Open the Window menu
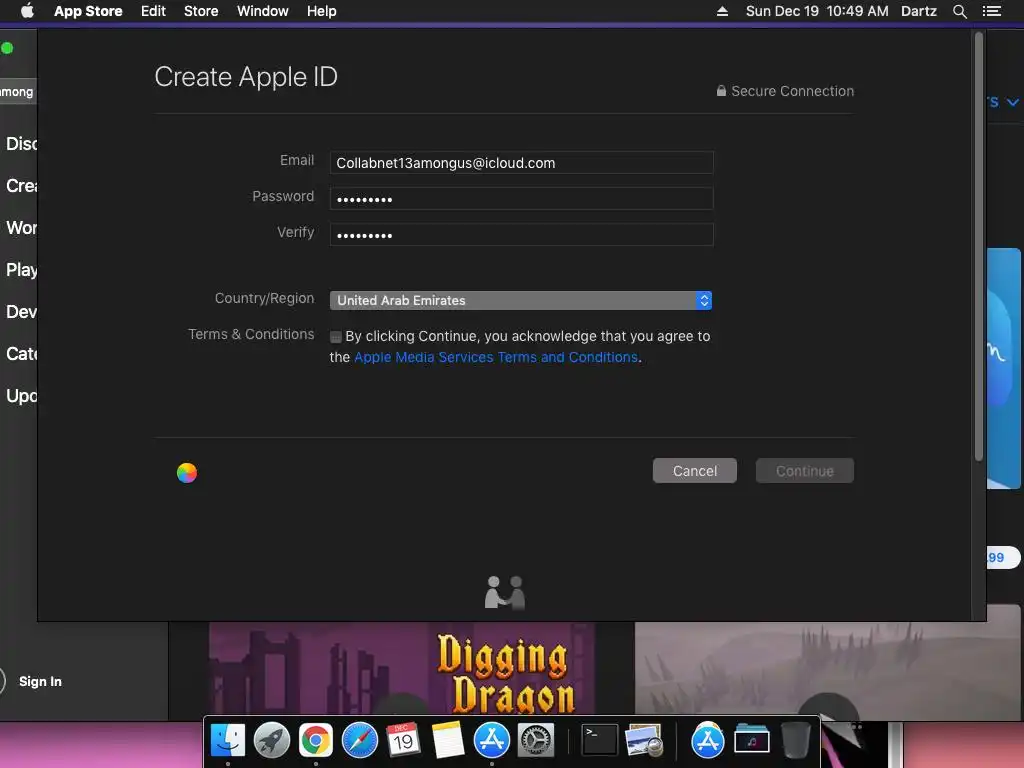1024x768 pixels. [263, 11]
